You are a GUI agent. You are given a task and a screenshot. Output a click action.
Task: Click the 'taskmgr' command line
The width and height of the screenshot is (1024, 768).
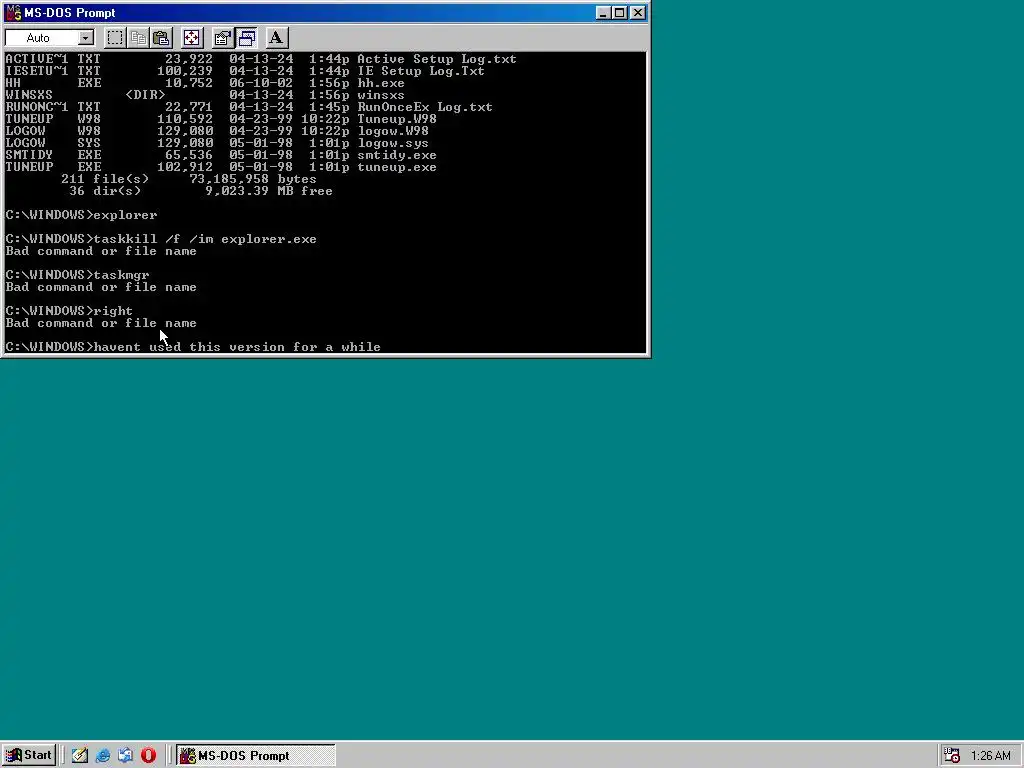[x=77, y=275]
